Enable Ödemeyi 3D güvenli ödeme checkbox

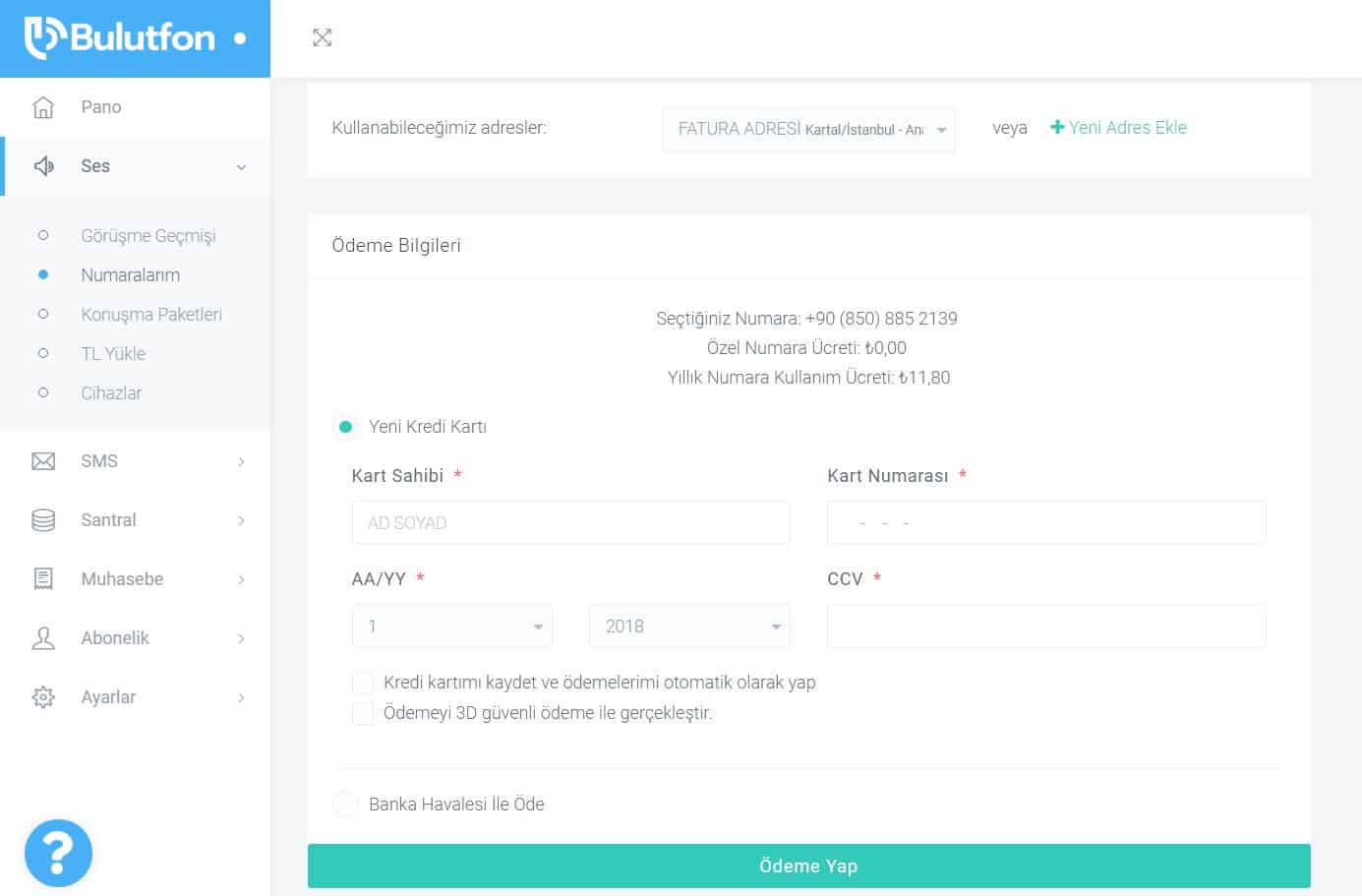(x=363, y=713)
